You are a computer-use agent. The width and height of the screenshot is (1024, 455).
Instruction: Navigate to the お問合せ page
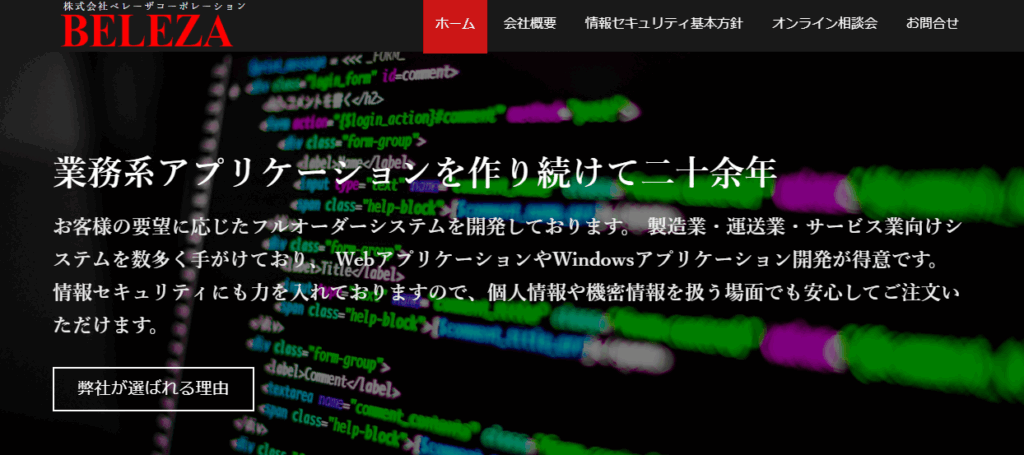(932, 23)
